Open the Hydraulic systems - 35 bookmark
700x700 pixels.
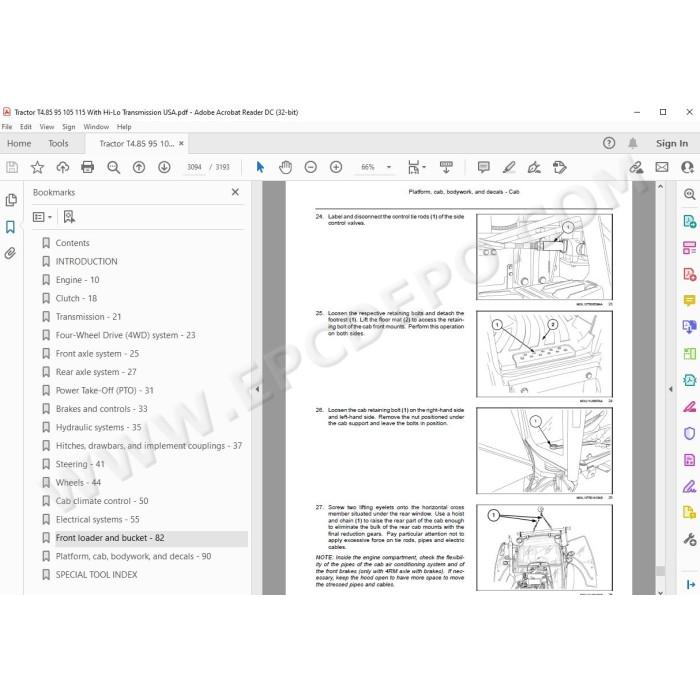click(x=98, y=428)
